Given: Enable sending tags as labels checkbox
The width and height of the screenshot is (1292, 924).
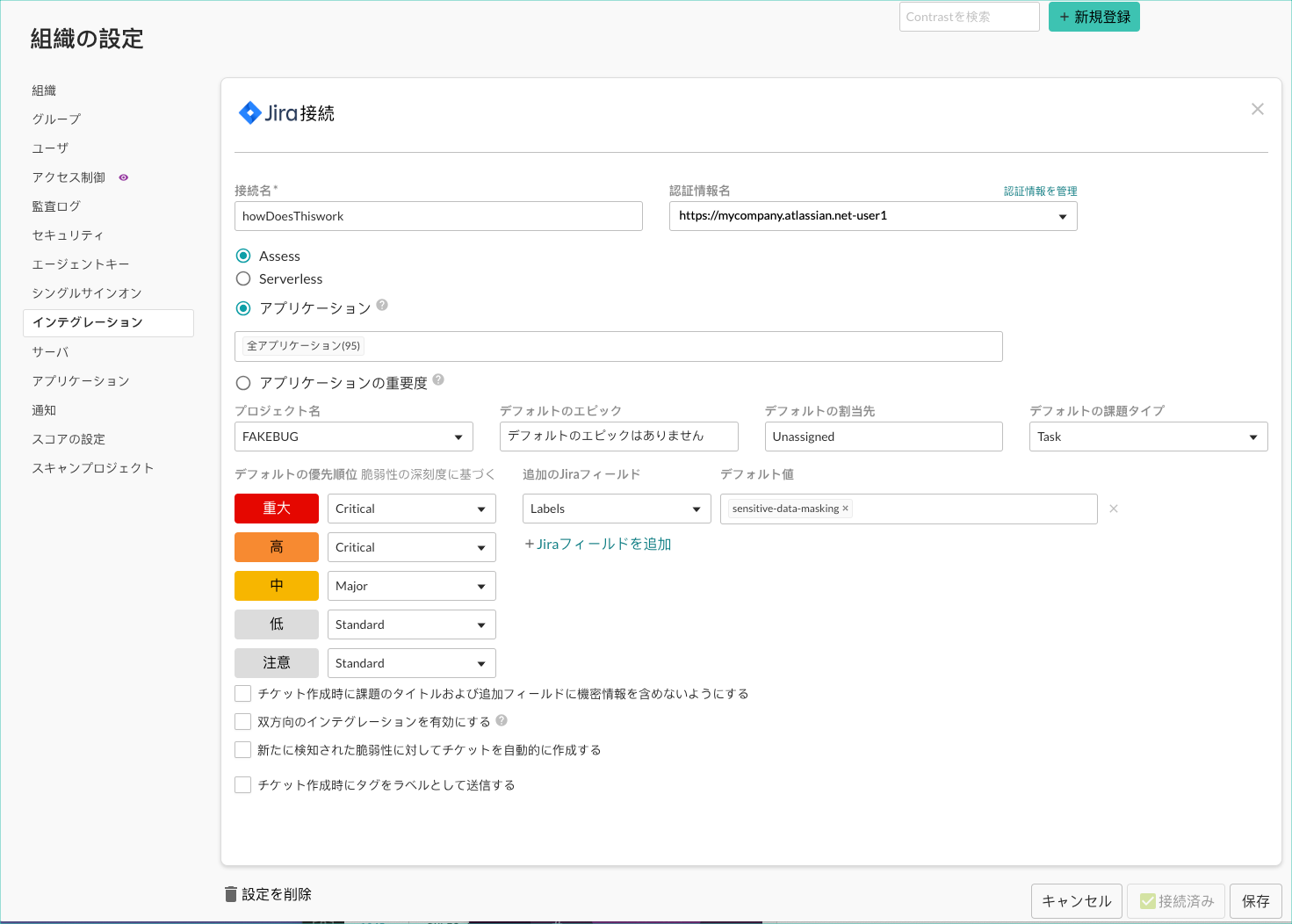Looking at the screenshot, I should [x=243, y=785].
